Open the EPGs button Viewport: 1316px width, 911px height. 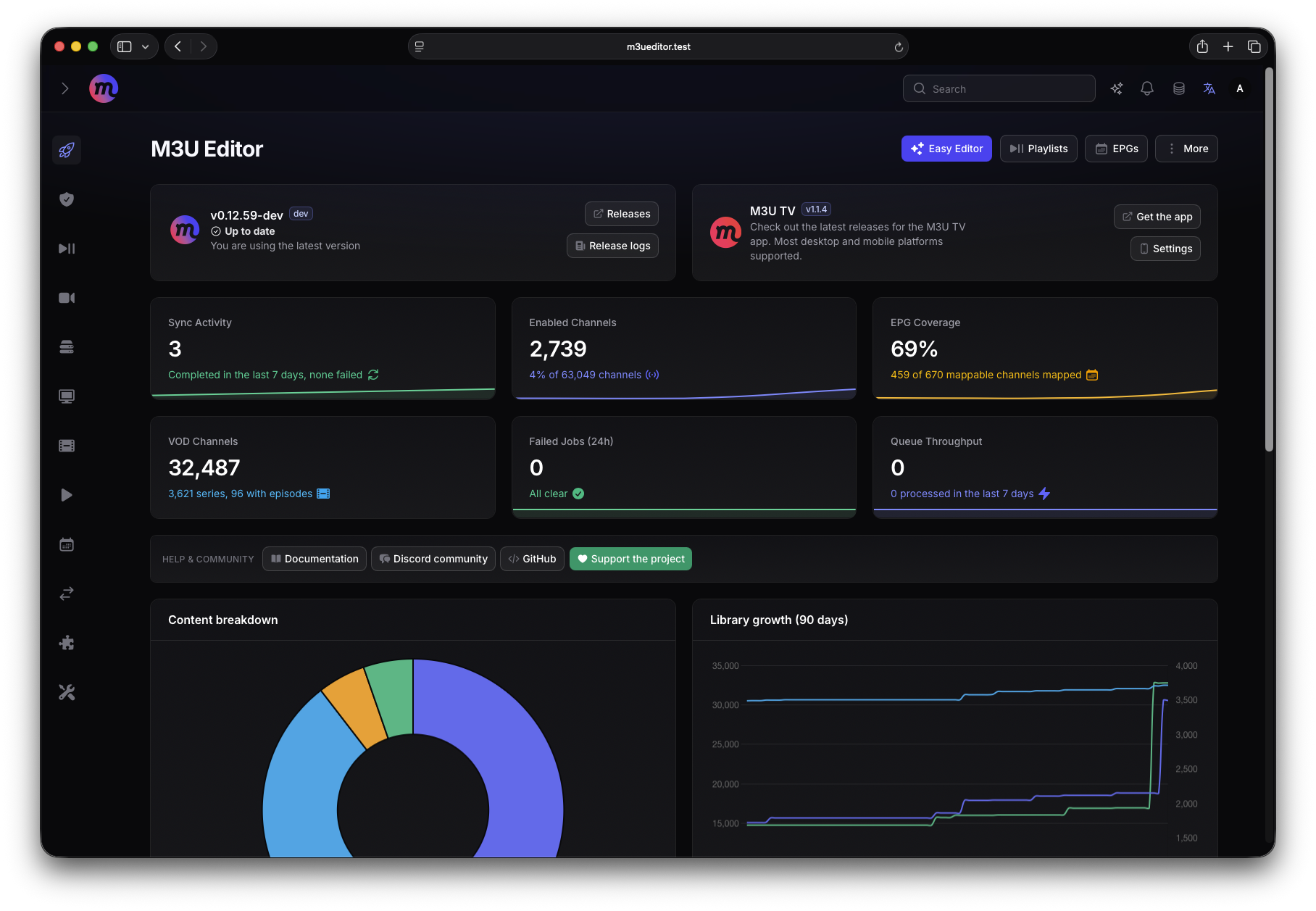[x=1116, y=149]
